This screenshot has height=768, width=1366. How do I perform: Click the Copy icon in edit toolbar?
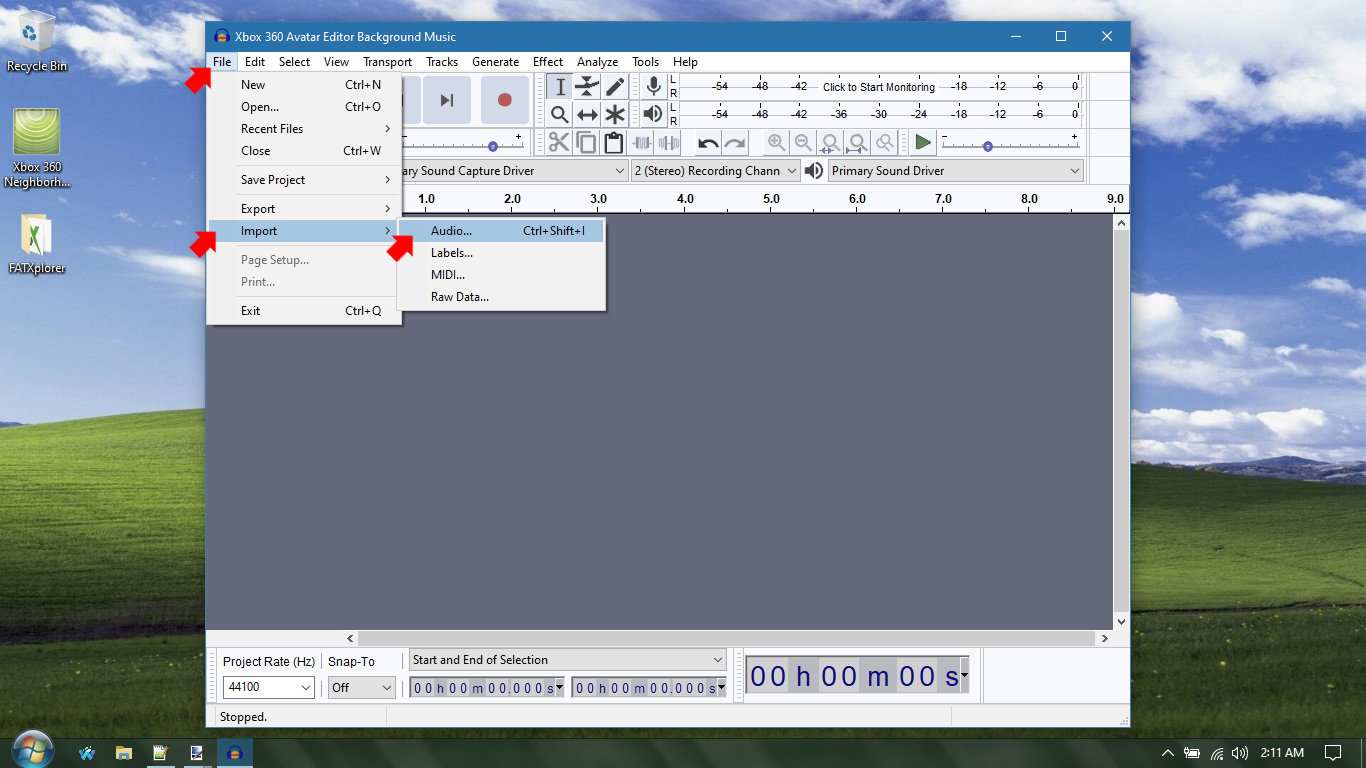[586, 143]
